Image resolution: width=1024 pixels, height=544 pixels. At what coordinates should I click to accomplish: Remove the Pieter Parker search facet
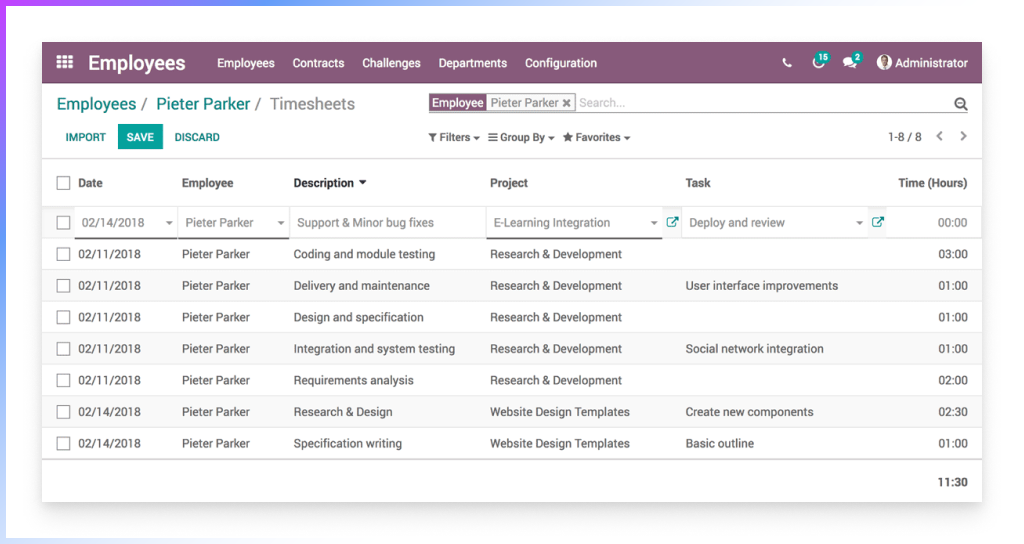(566, 103)
